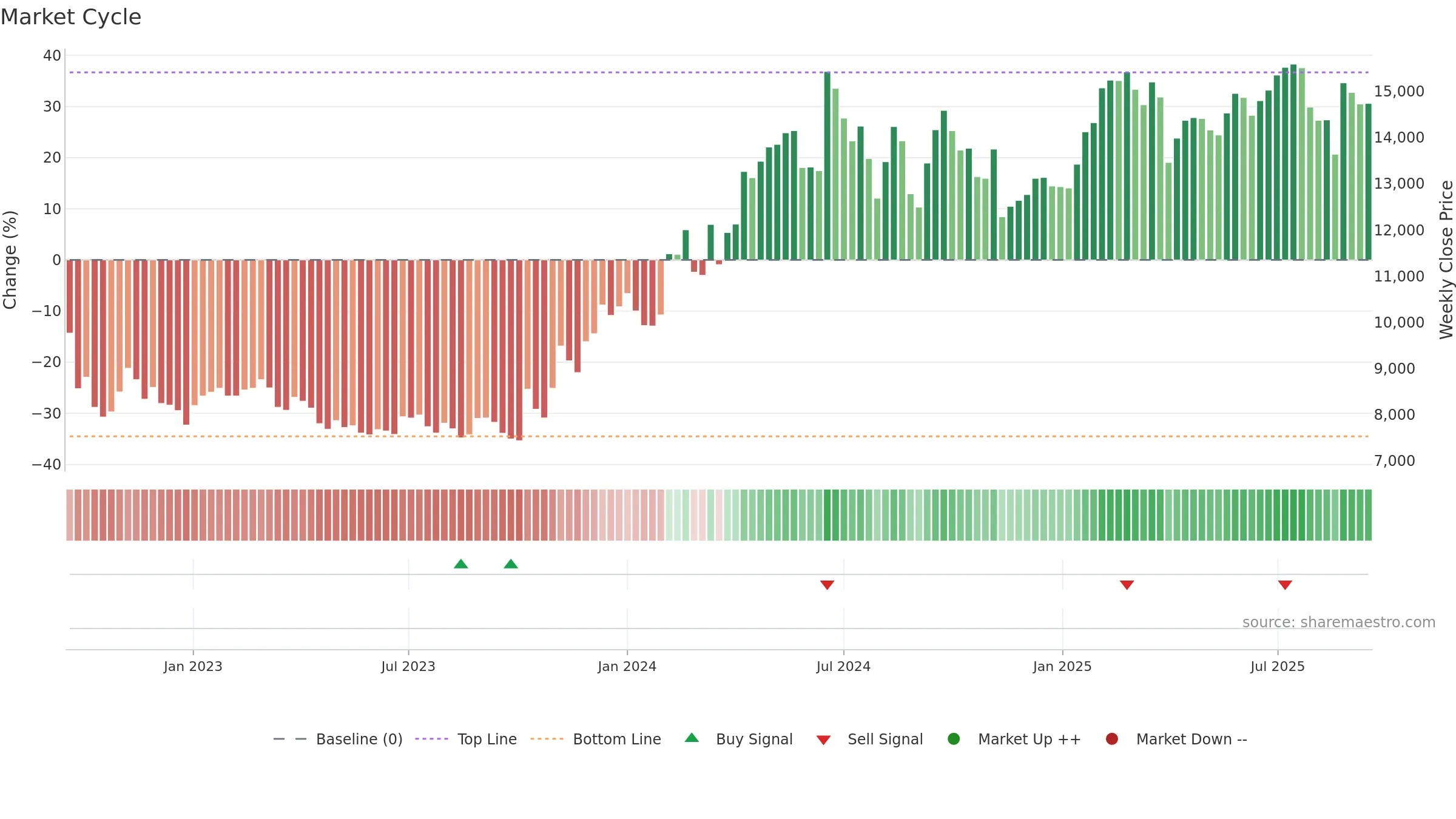Click the Jan 2024 axis label
The image size is (1456, 819).
(627, 667)
